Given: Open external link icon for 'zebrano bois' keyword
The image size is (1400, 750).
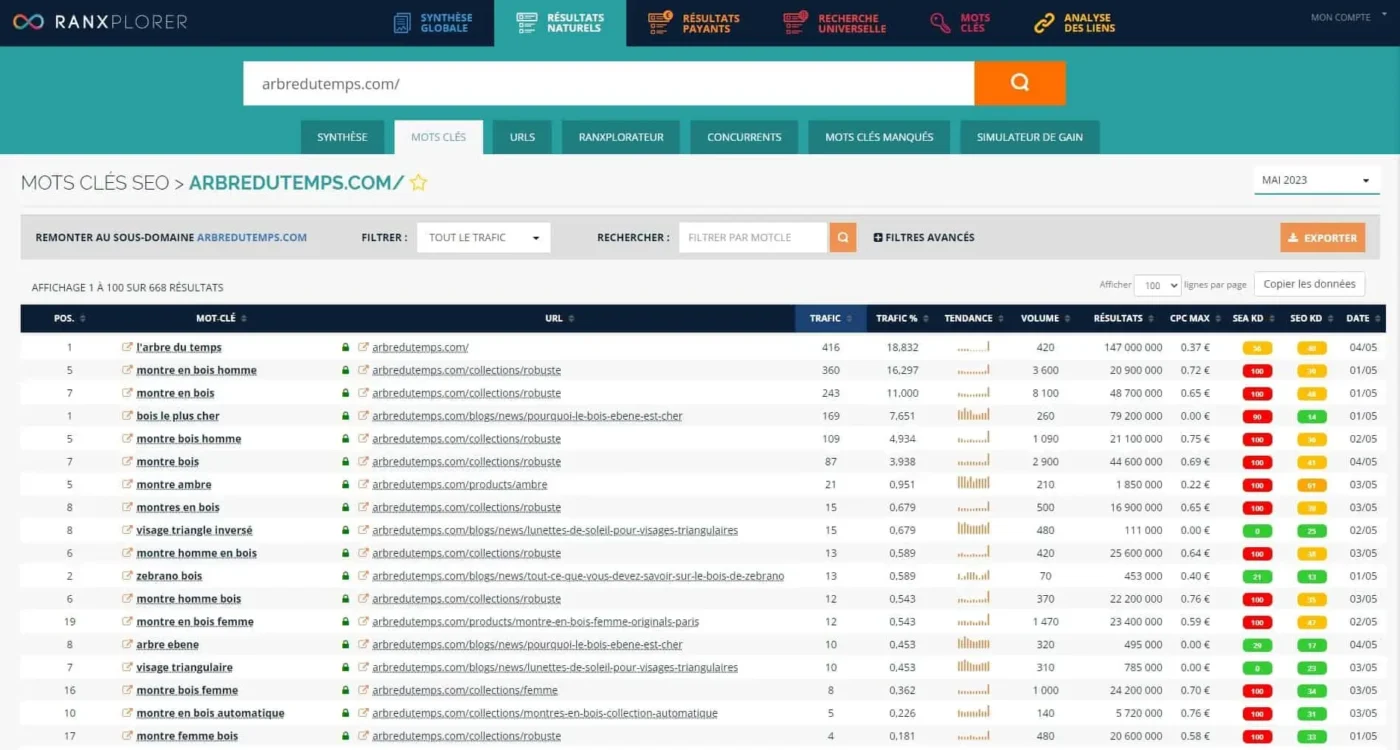Looking at the screenshot, I should click(127, 576).
